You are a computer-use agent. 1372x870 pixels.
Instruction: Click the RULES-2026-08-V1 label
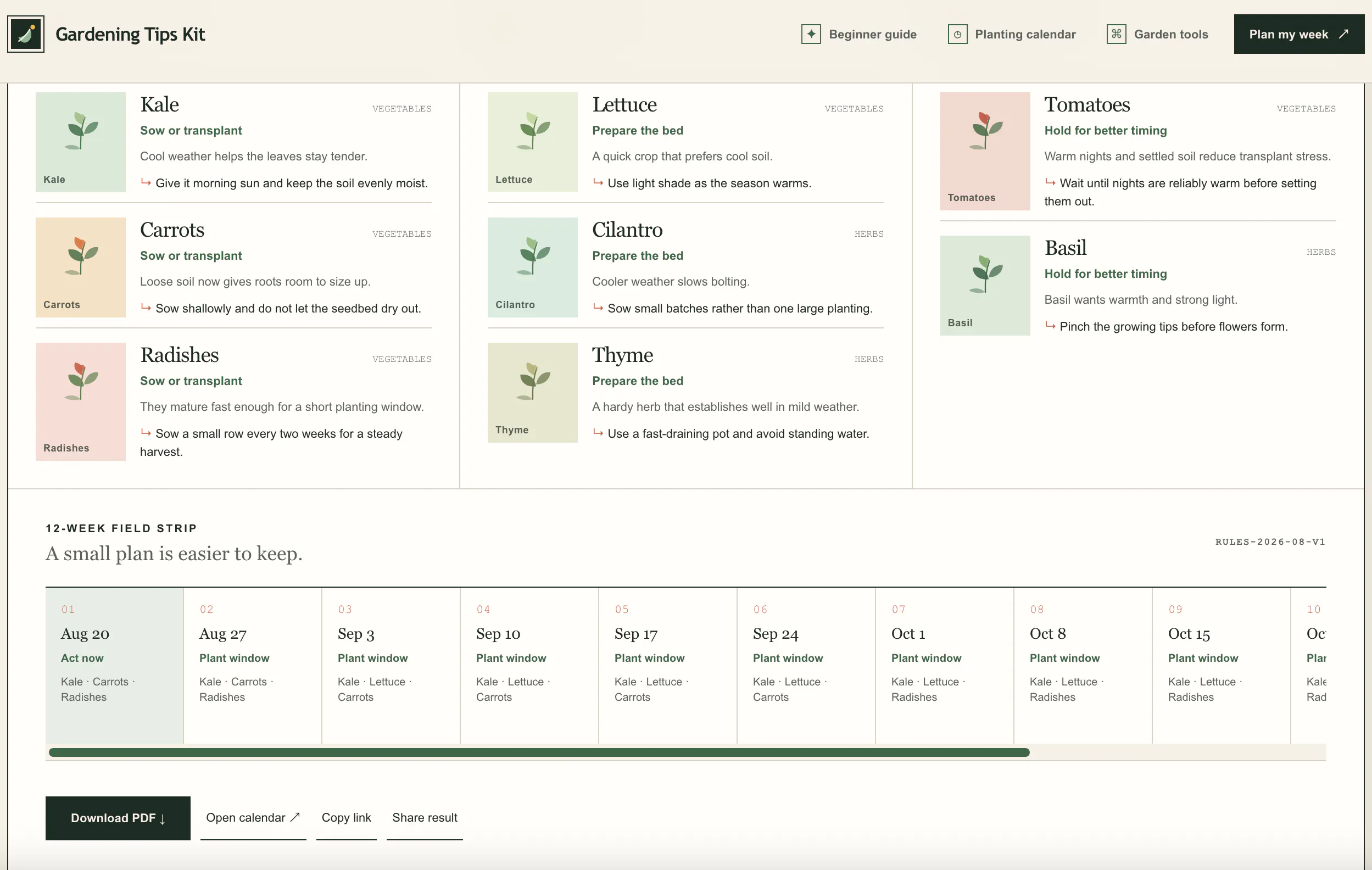coord(1270,542)
